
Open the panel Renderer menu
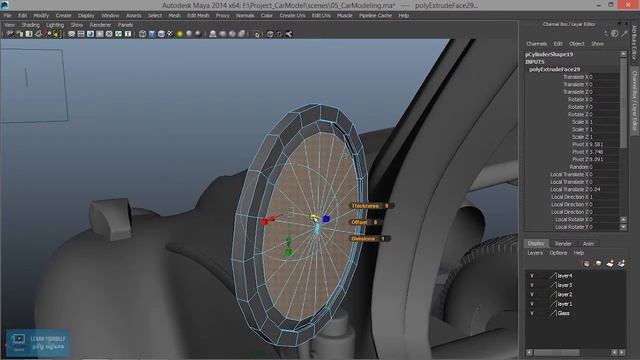point(100,25)
